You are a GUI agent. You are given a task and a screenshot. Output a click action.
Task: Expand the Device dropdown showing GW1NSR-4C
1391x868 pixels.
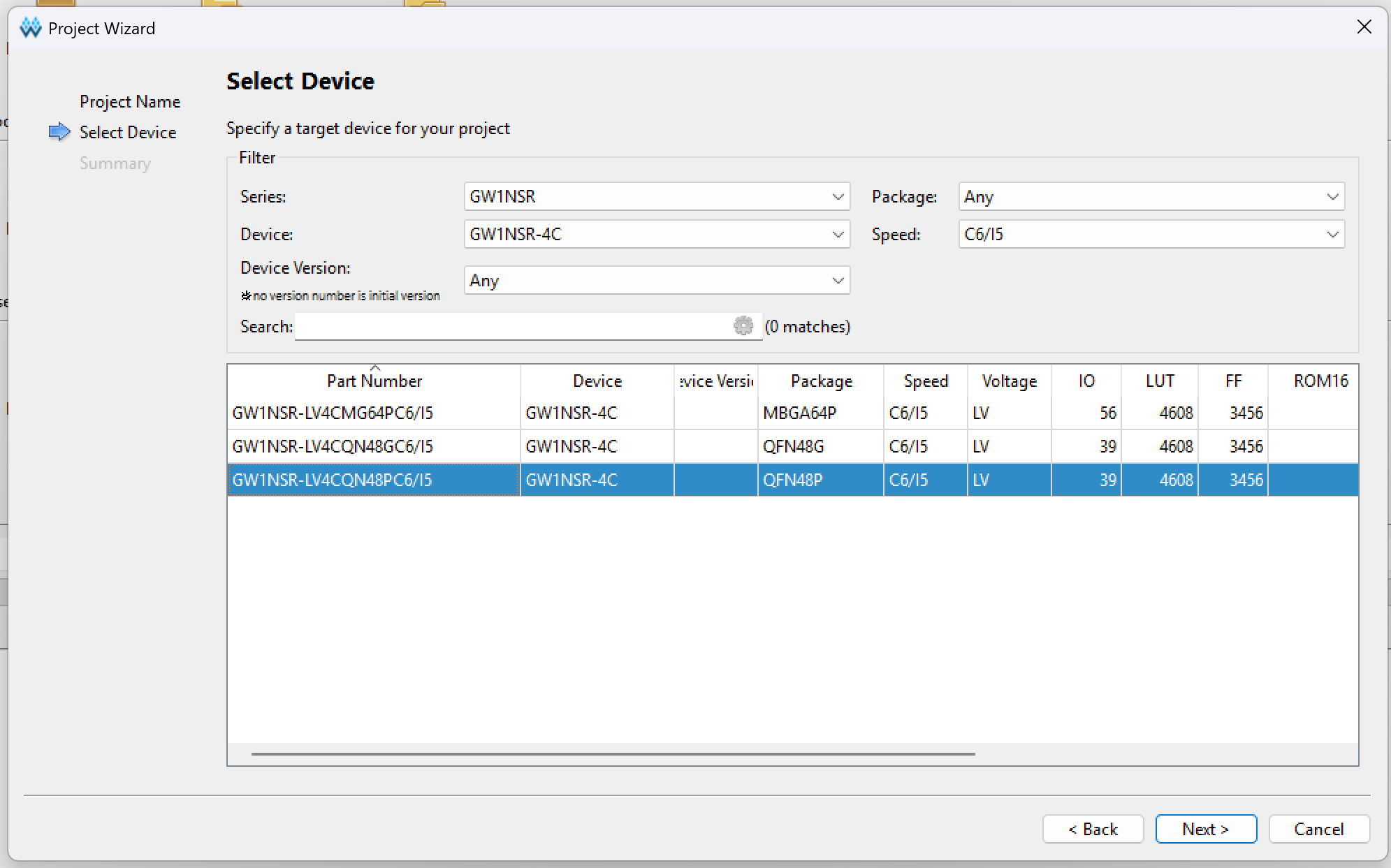(x=657, y=234)
